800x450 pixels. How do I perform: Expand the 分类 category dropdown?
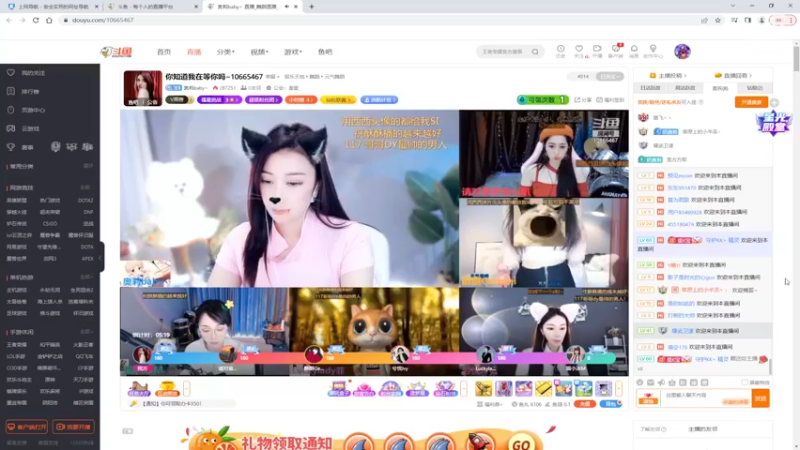(226, 52)
